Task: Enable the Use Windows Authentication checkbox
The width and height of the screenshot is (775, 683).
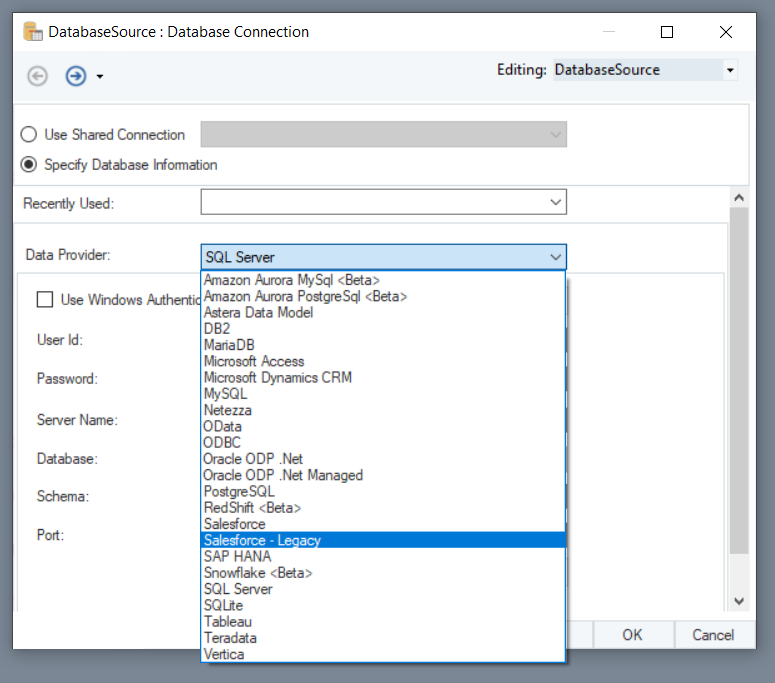Action: pyautogui.click(x=45, y=299)
